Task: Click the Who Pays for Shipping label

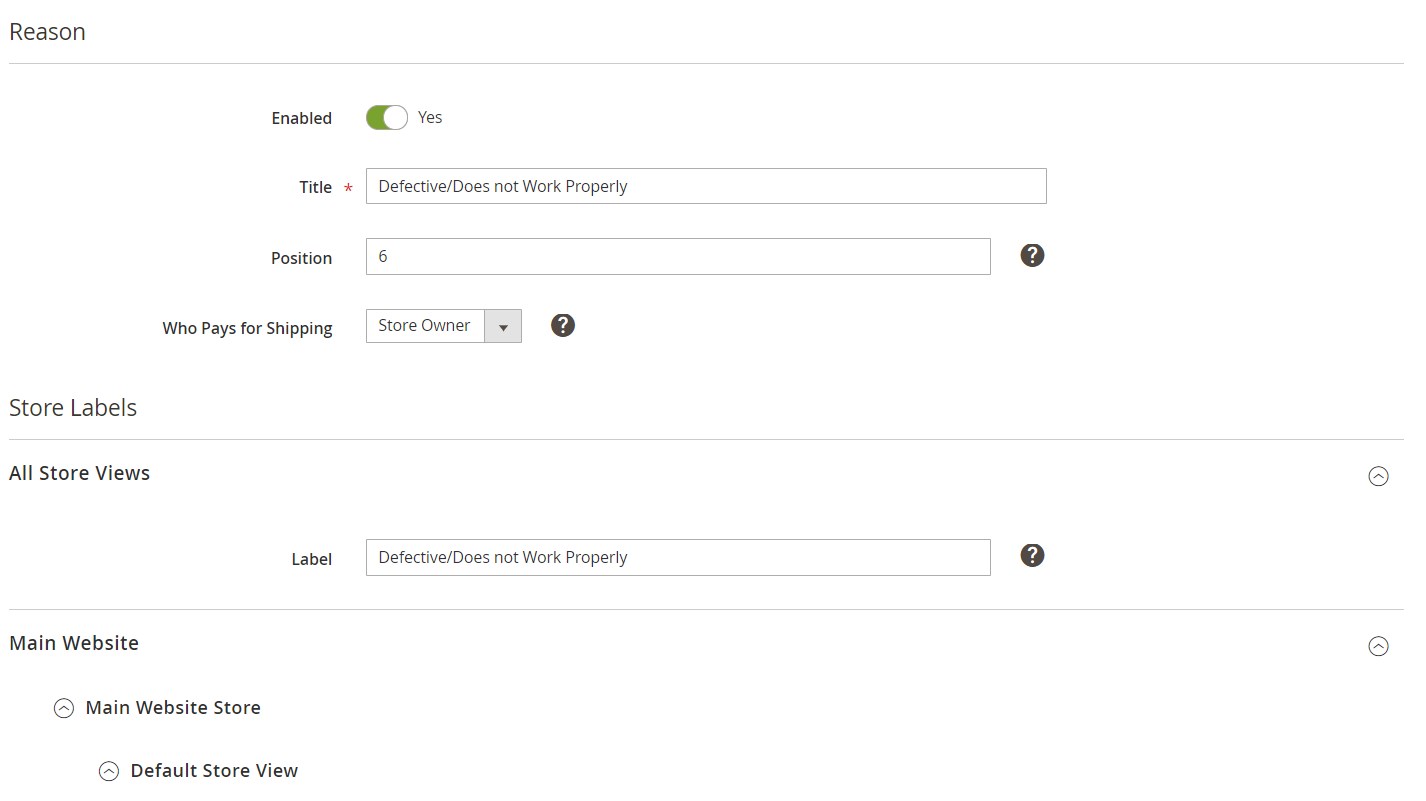Action: (247, 328)
